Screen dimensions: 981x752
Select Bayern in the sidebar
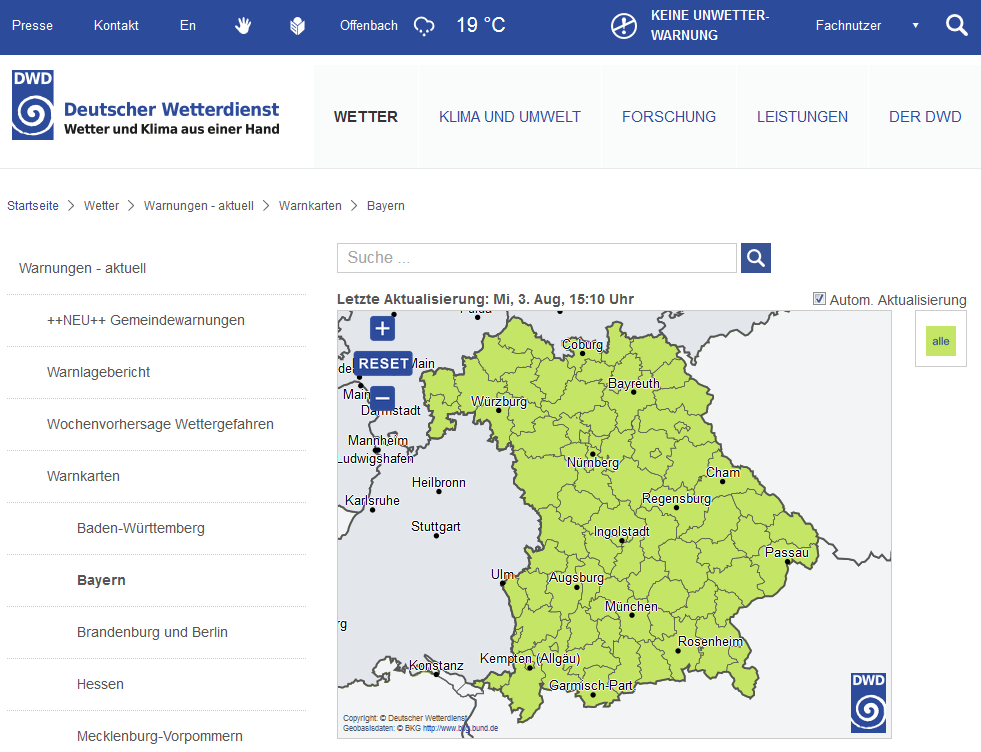[101, 580]
